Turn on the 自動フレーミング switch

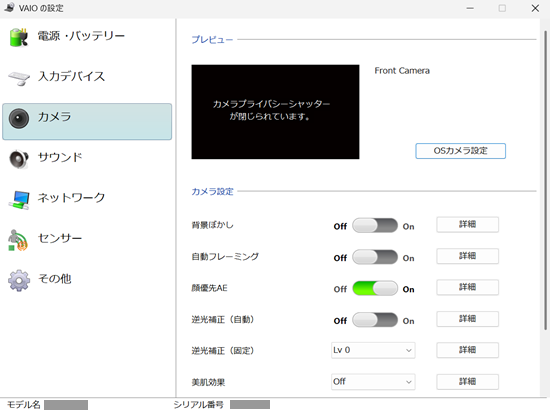point(375,257)
